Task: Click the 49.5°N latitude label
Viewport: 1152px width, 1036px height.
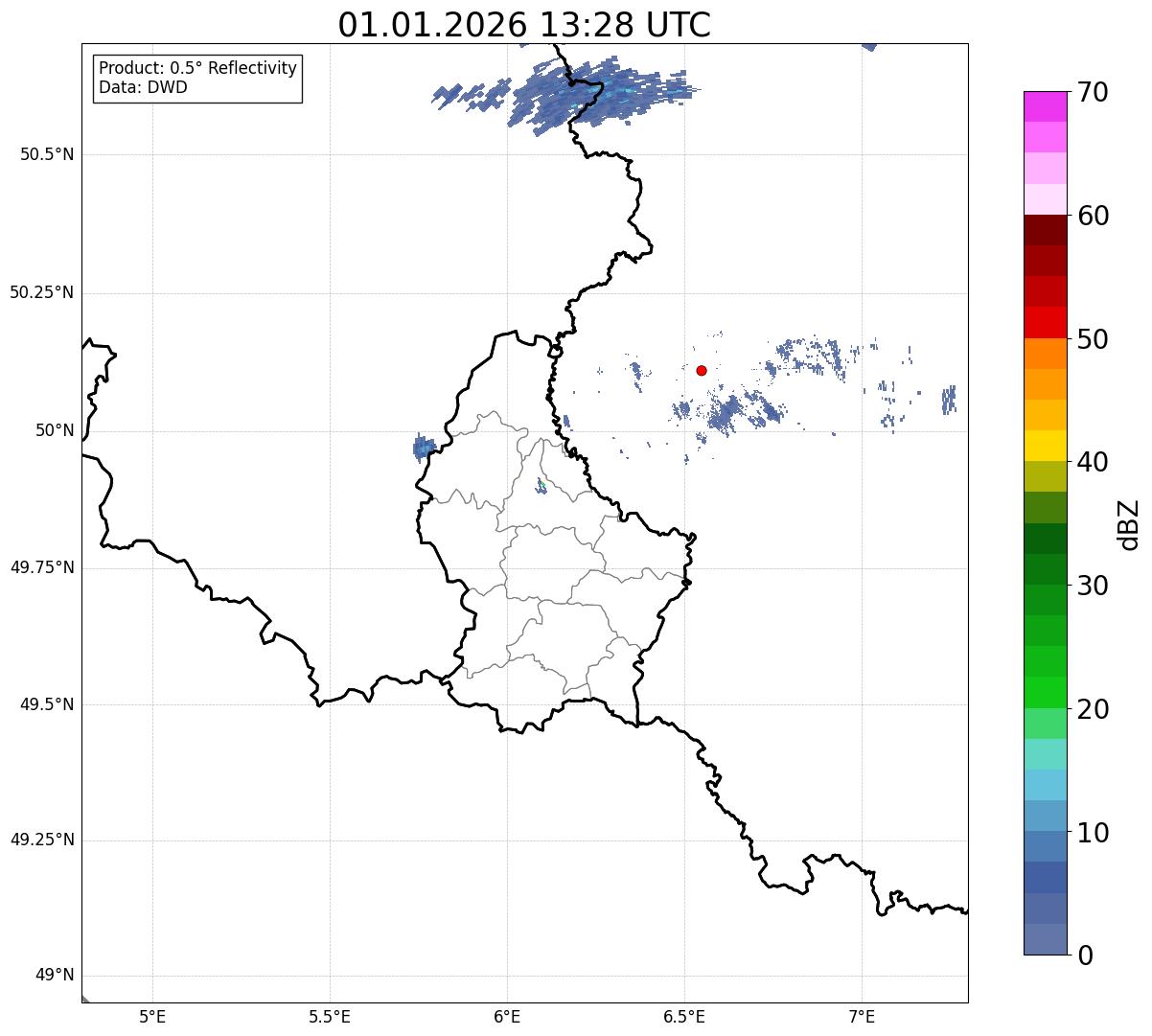Action: click(x=46, y=704)
